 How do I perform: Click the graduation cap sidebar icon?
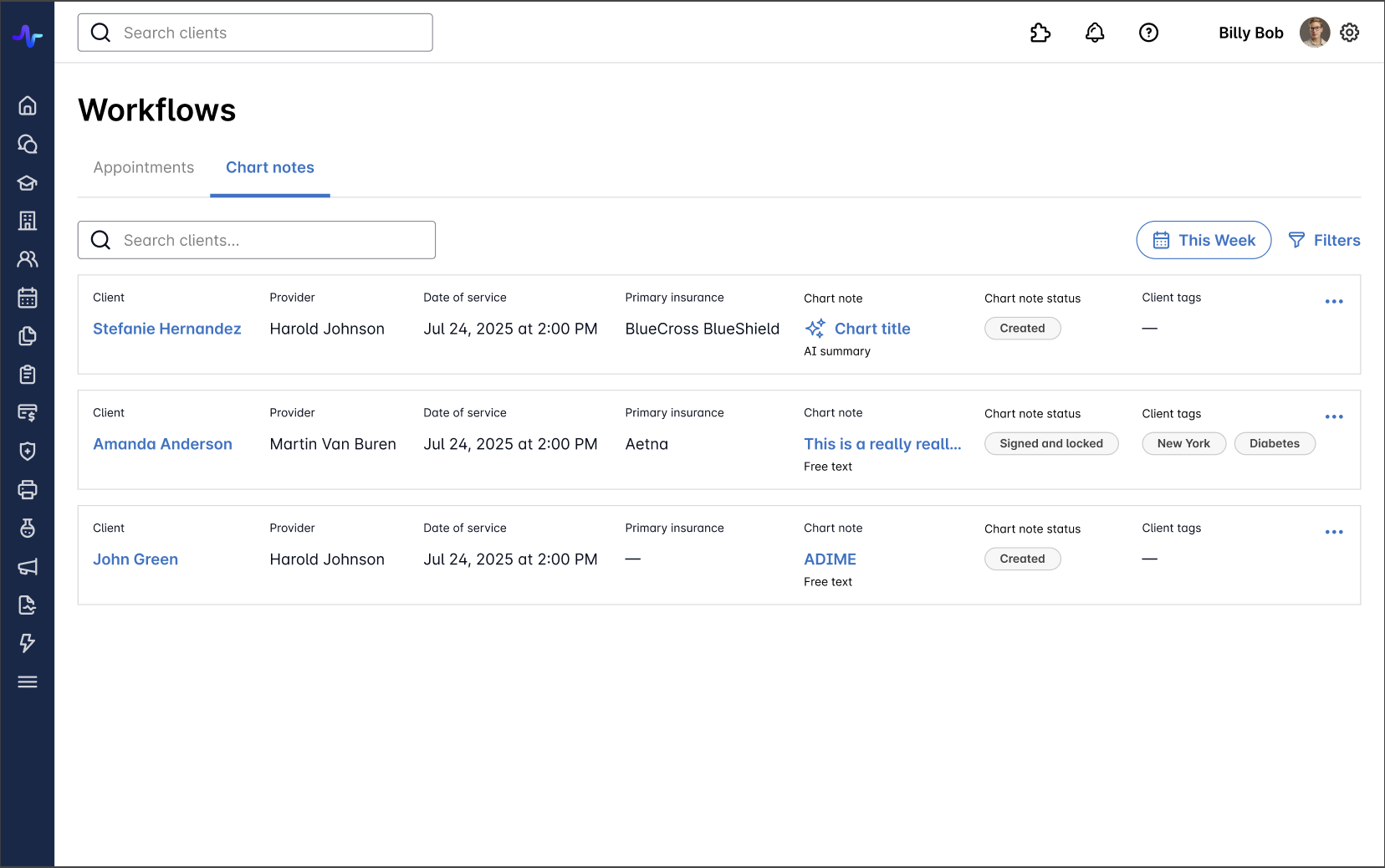[28, 182]
